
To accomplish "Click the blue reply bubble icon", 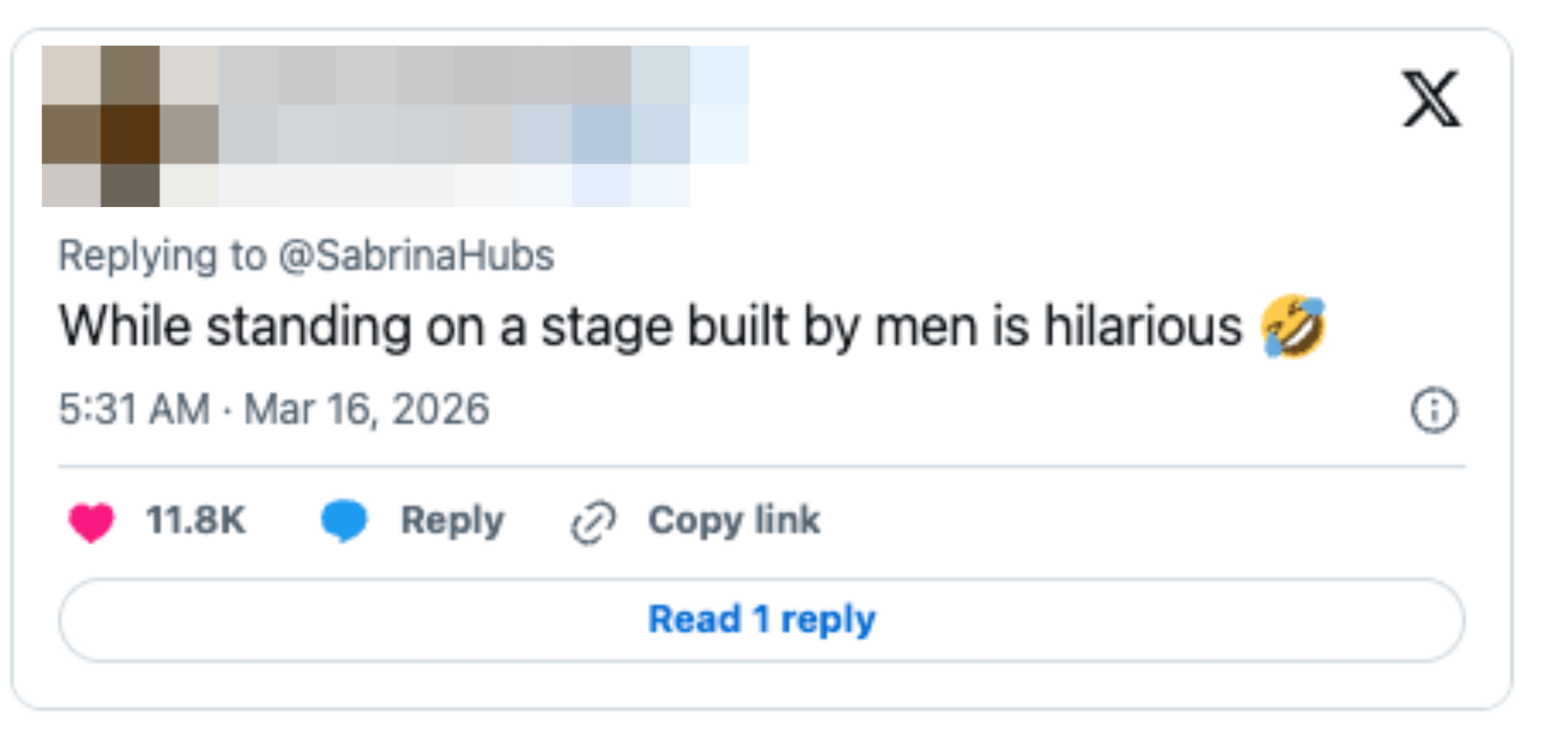I will (x=344, y=520).
